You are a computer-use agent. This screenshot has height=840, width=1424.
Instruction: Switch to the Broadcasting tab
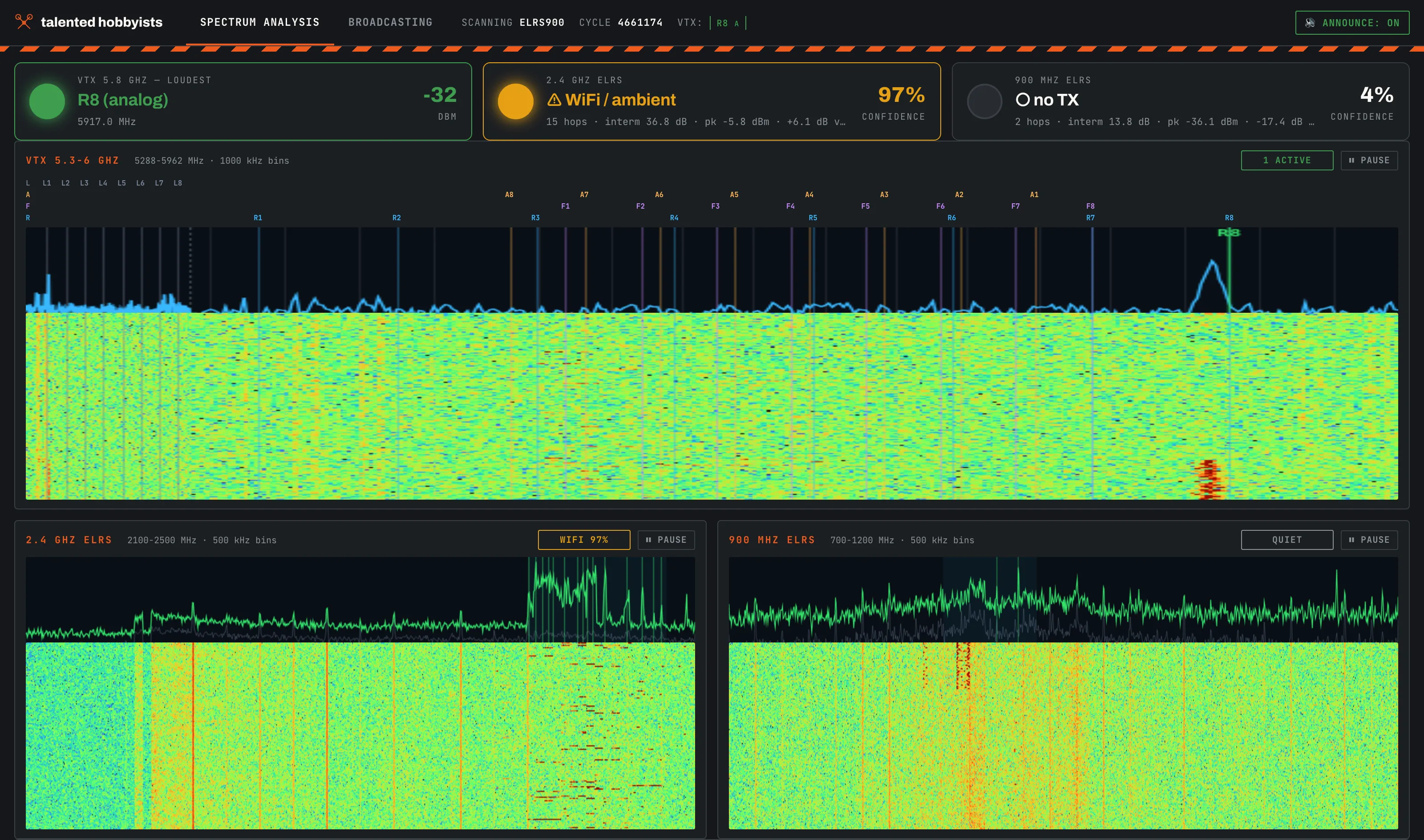(390, 22)
